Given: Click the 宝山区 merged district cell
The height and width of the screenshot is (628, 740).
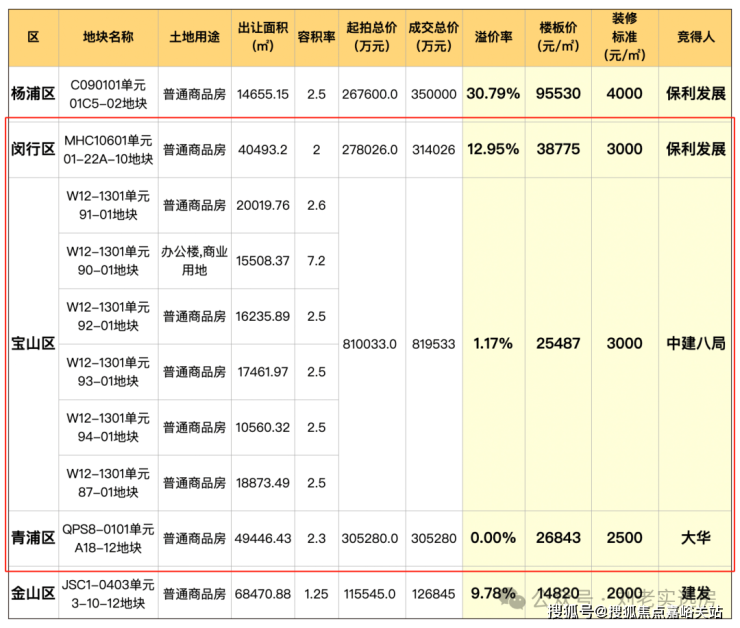Looking at the screenshot, I should pos(32,343).
